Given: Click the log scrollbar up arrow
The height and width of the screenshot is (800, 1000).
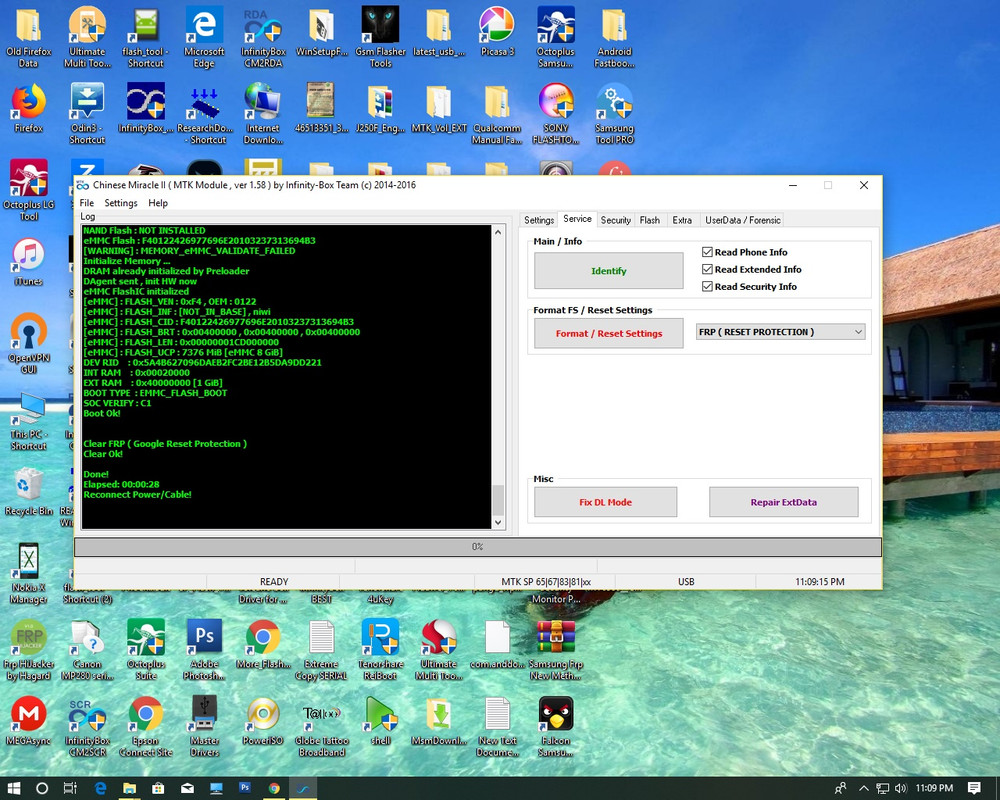Looking at the screenshot, I should tap(498, 232).
